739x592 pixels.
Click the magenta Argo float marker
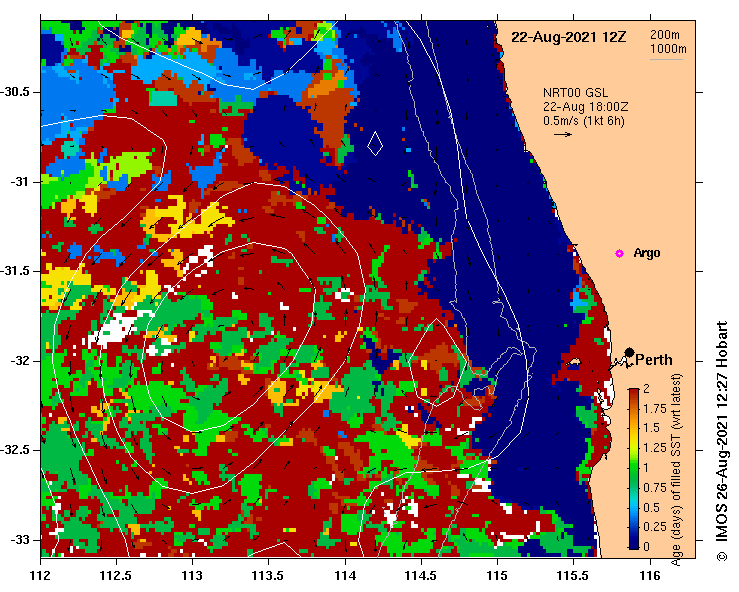(x=619, y=254)
